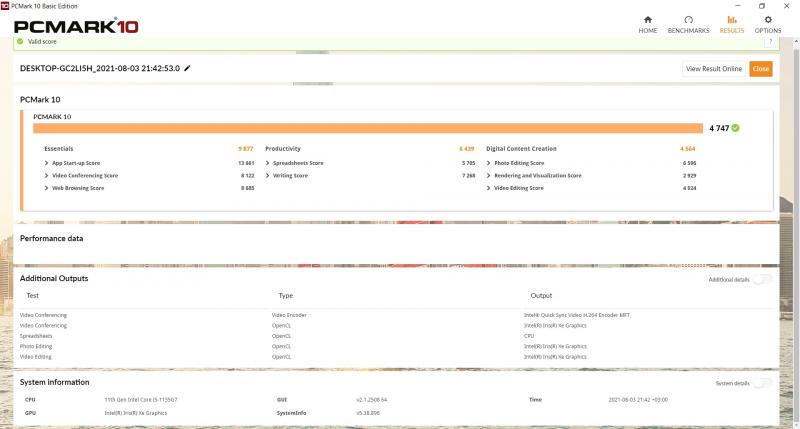Click the Additional Outputs heading
The image size is (800, 429).
54,278
